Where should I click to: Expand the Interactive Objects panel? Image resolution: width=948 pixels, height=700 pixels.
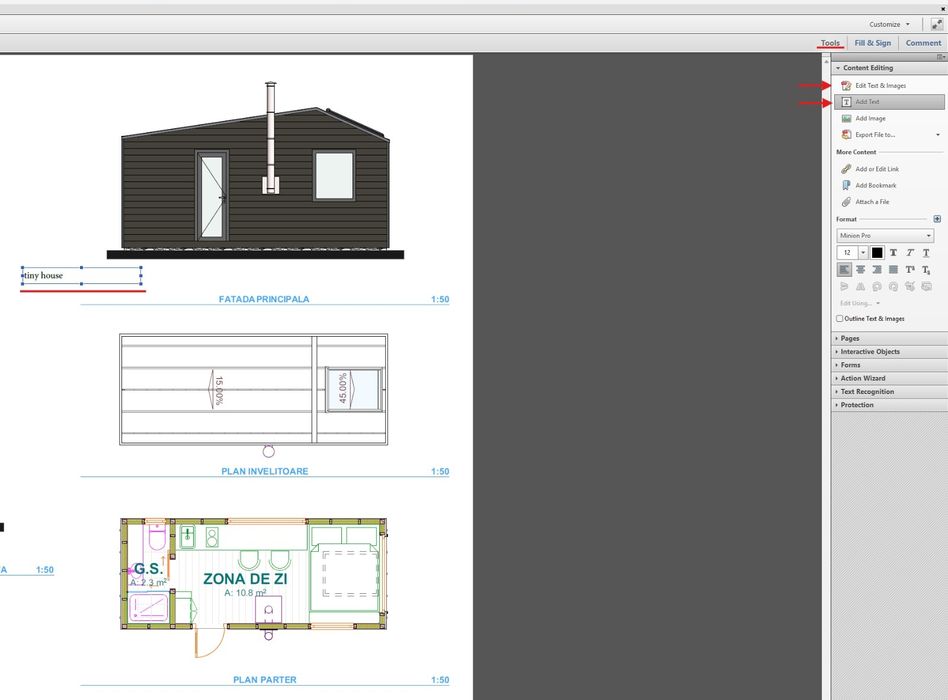[889, 352]
